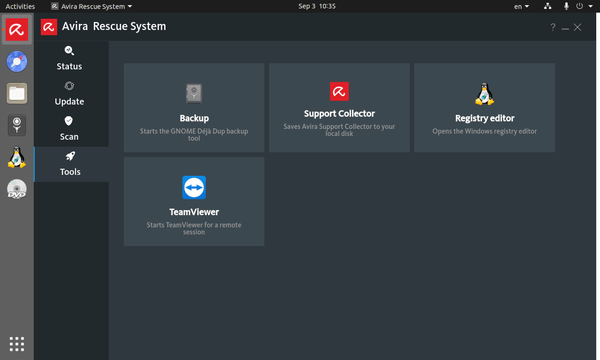Click the Backup safe icon

click(x=194, y=93)
